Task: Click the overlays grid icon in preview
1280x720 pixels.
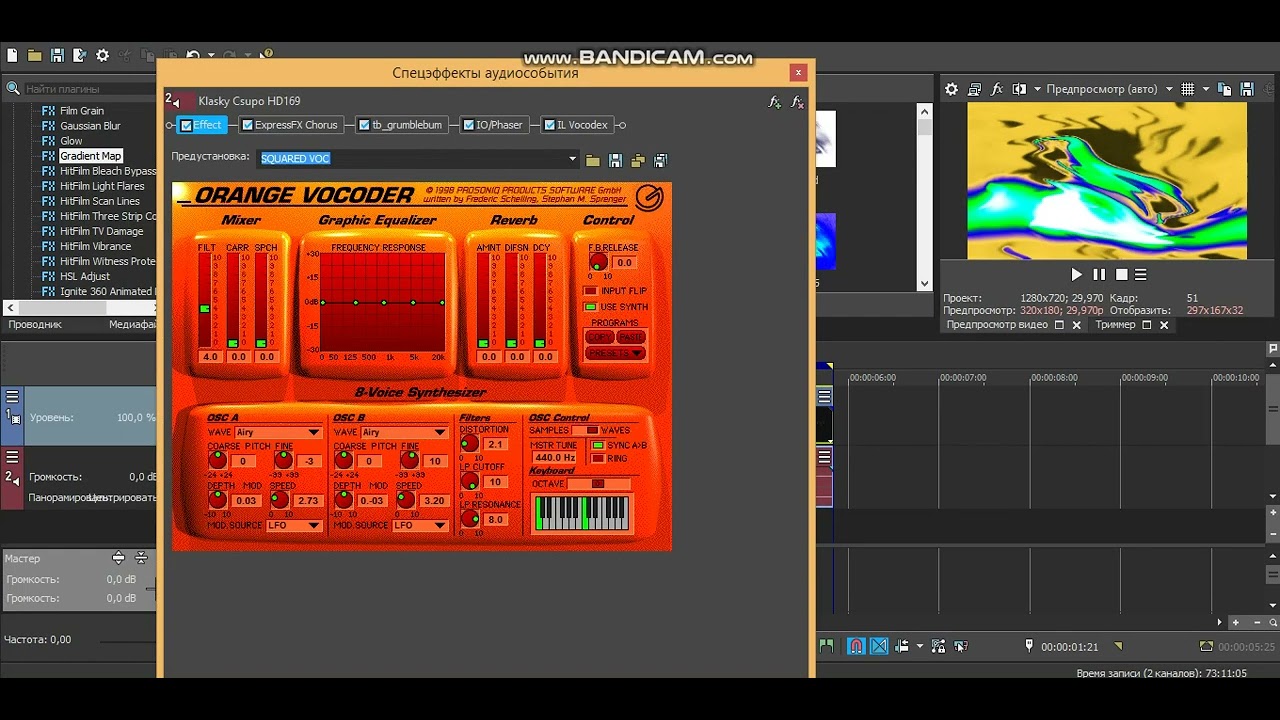Action: pyautogui.click(x=1187, y=89)
